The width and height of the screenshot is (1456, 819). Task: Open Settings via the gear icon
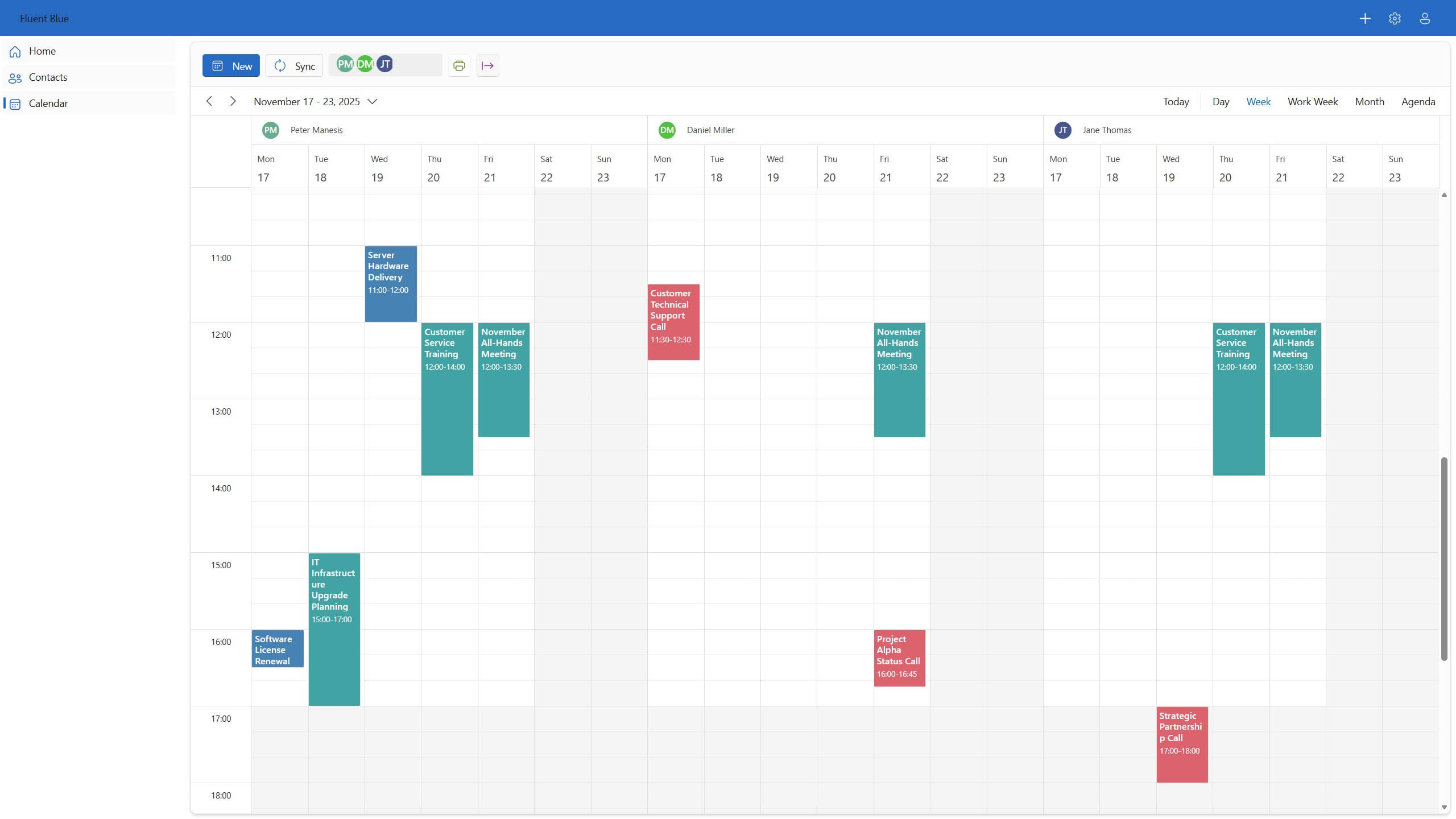pyautogui.click(x=1394, y=18)
